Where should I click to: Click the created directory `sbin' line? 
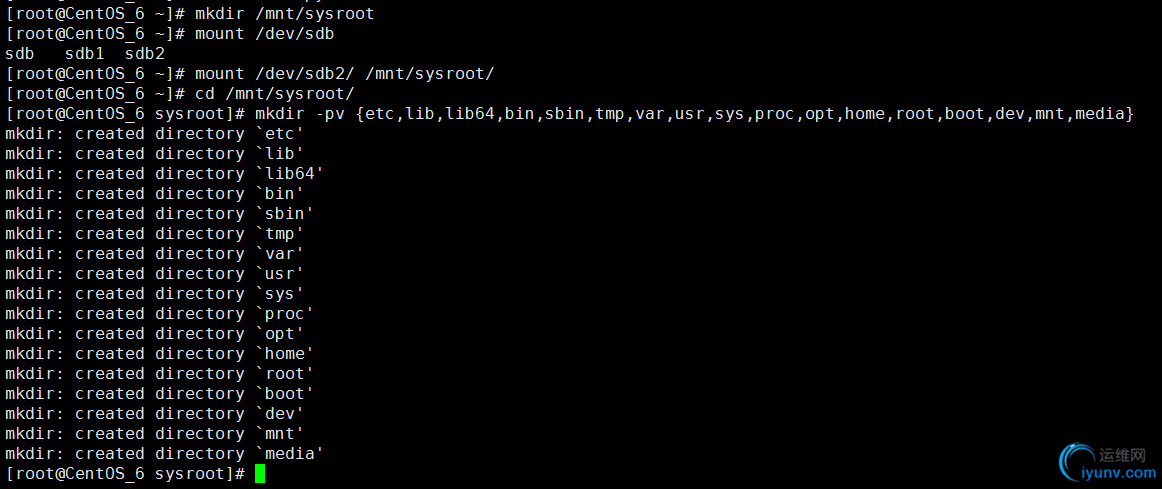pos(159,214)
